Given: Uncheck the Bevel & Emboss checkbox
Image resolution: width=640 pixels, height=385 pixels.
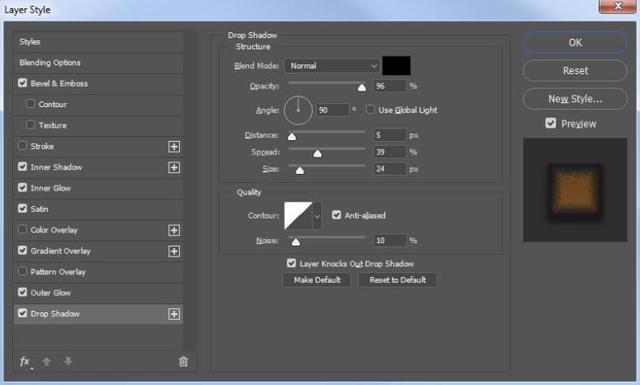Looking at the screenshot, I should (22, 83).
